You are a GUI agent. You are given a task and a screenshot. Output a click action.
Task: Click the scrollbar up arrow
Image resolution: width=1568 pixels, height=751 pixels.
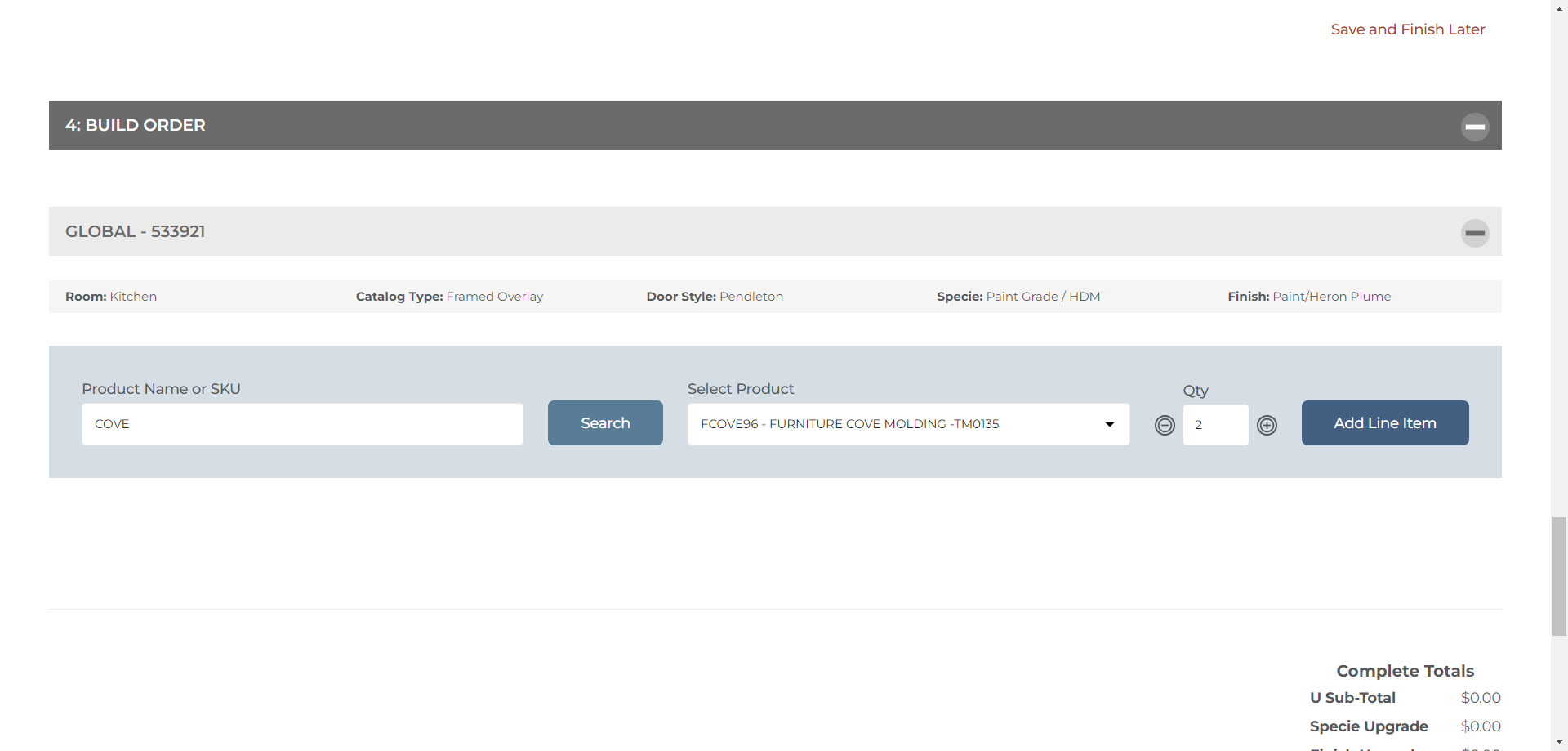[x=1559, y=8]
